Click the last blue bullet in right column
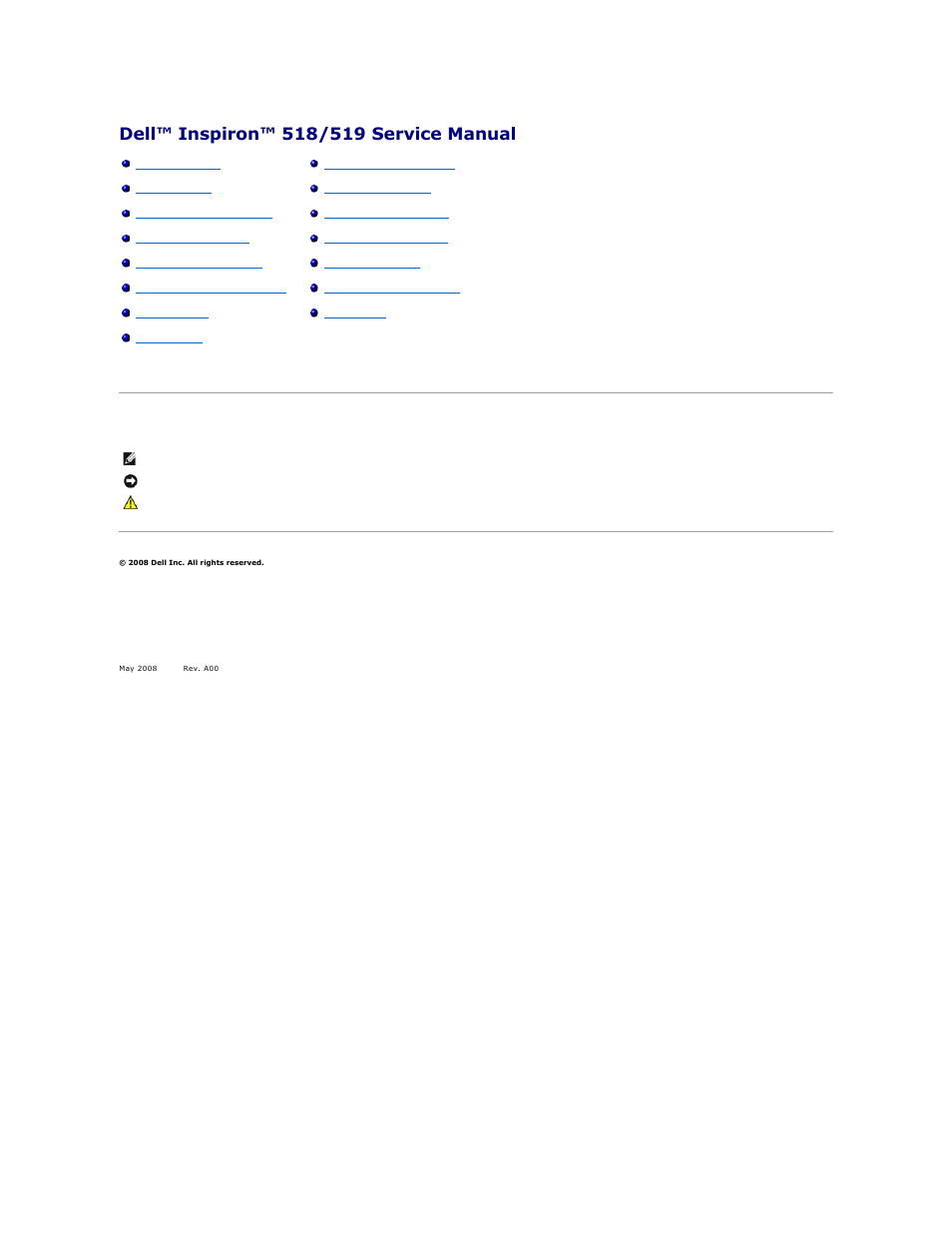Image resolution: width=952 pixels, height=1233 pixels. [314, 313]
